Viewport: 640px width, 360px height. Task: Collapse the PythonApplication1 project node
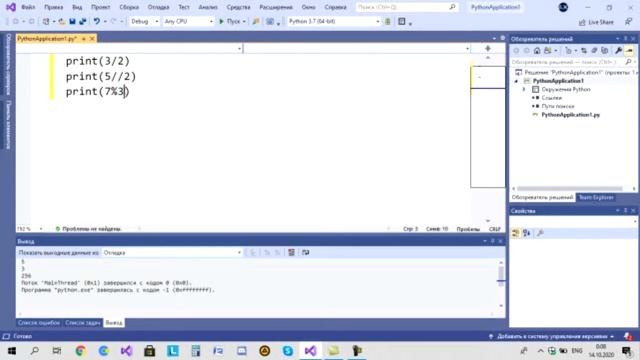coord(516,81)
